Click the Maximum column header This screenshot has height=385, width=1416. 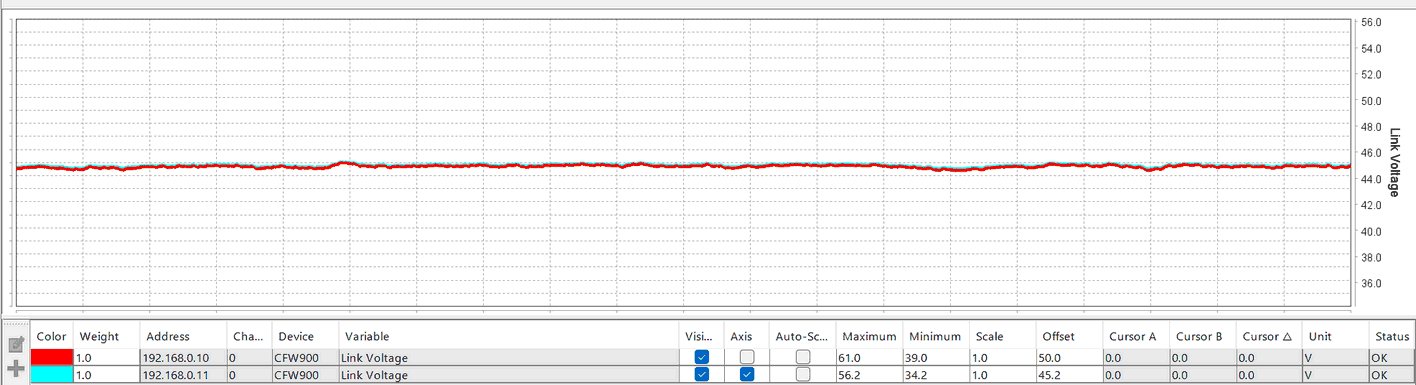[869, 336]
